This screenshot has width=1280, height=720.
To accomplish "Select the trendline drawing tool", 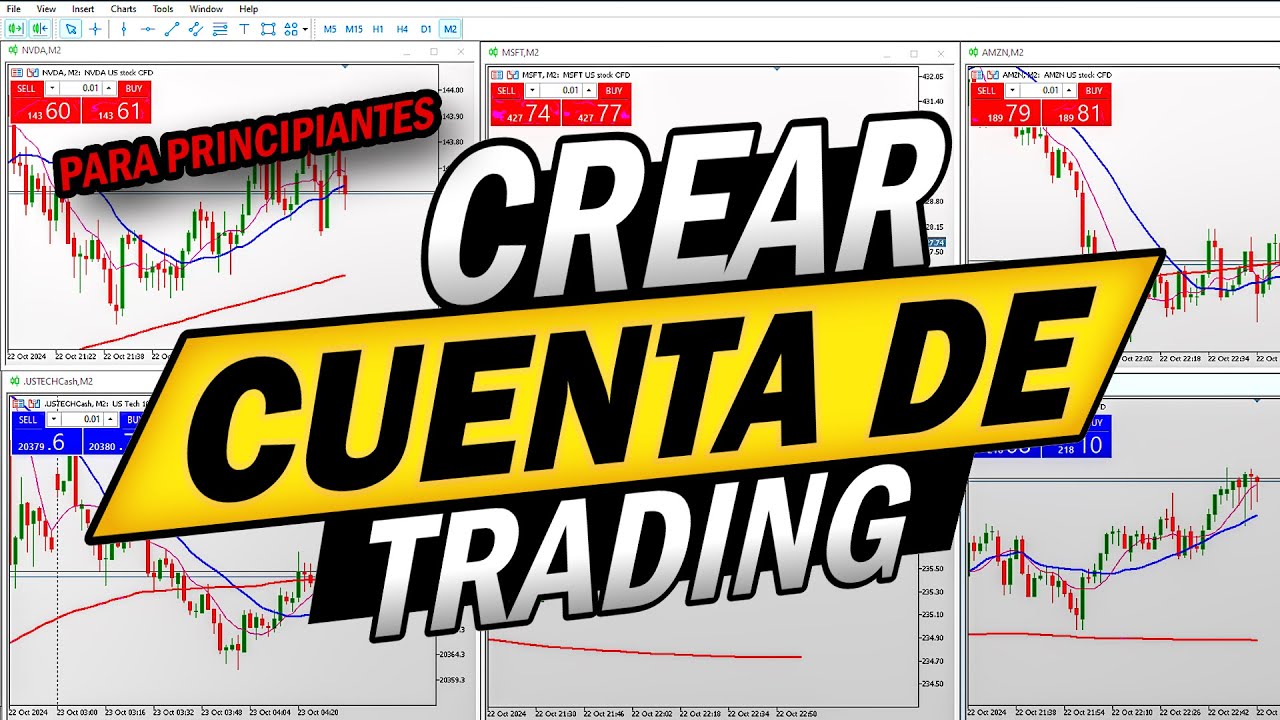I will click(x=172, y=29).
